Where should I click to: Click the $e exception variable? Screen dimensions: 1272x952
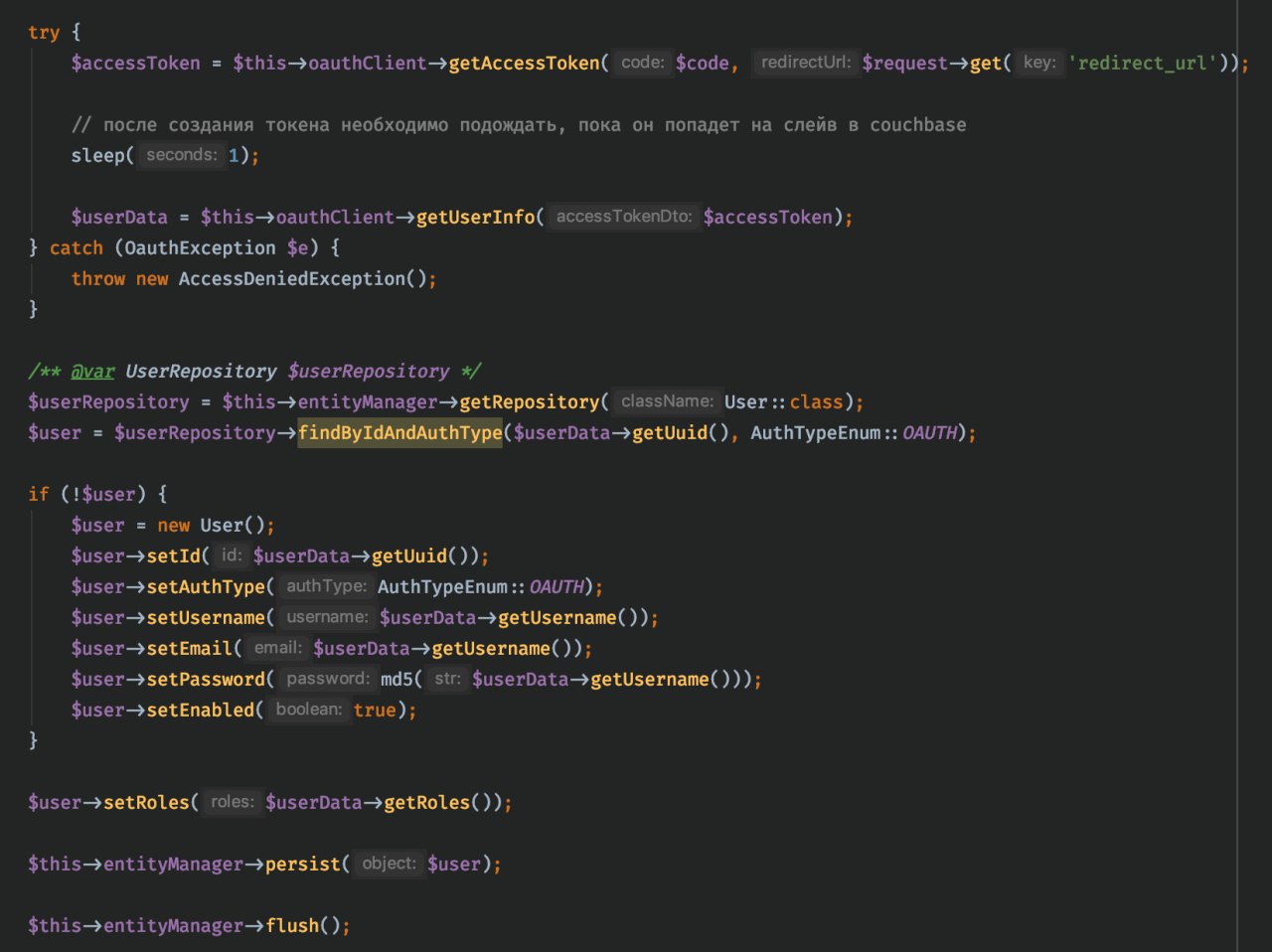[x=297, y=247]
